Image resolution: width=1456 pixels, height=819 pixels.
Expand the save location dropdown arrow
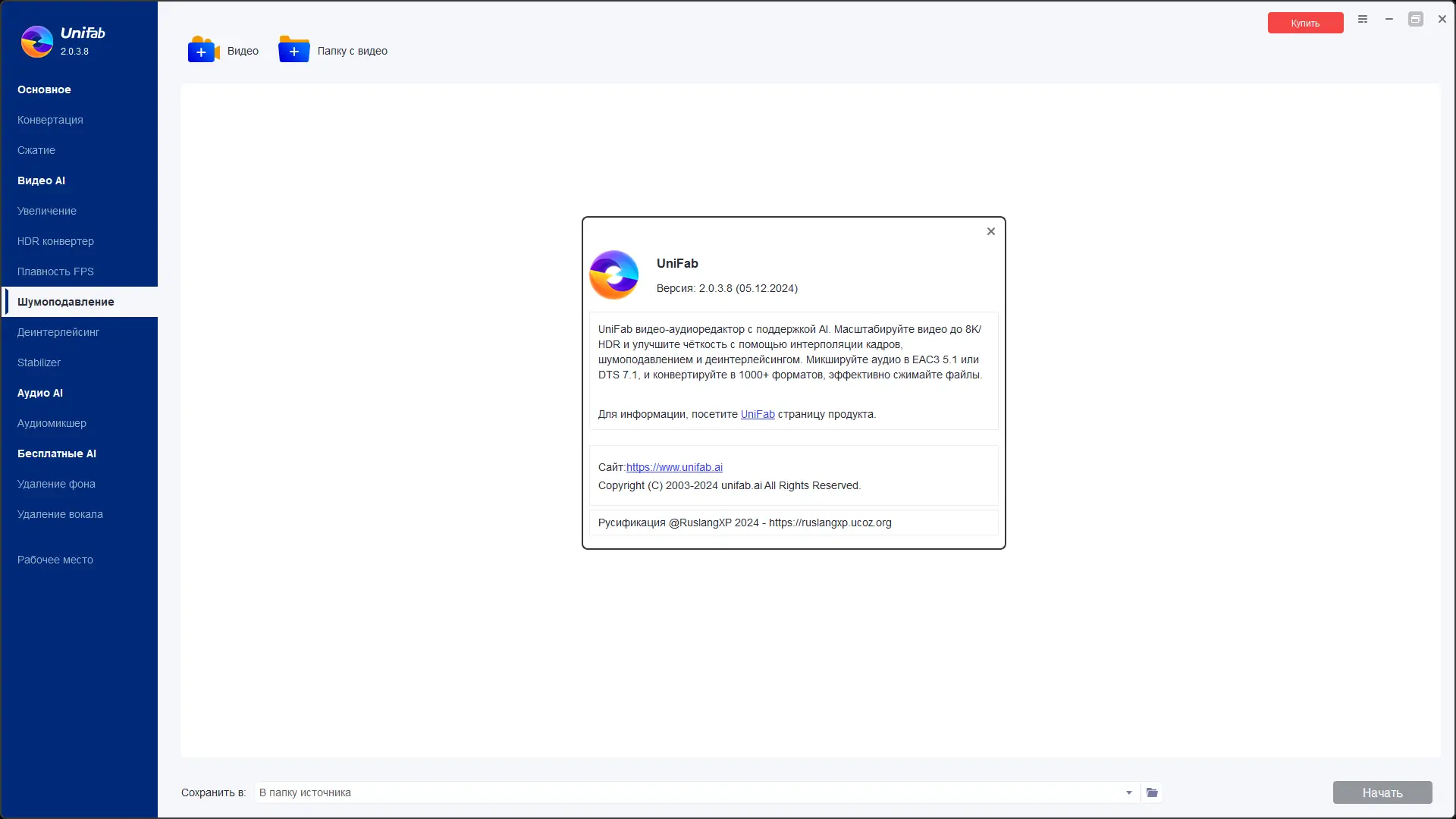[1128, 792]
